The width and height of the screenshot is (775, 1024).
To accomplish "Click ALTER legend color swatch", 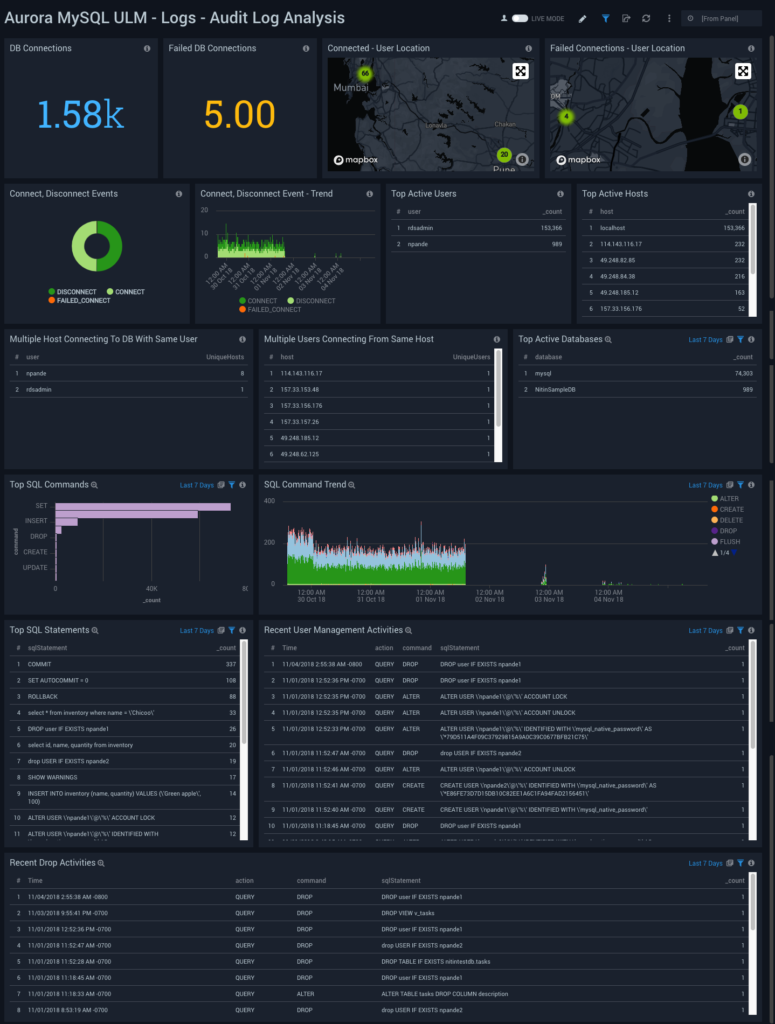I will tap(714, 498).
